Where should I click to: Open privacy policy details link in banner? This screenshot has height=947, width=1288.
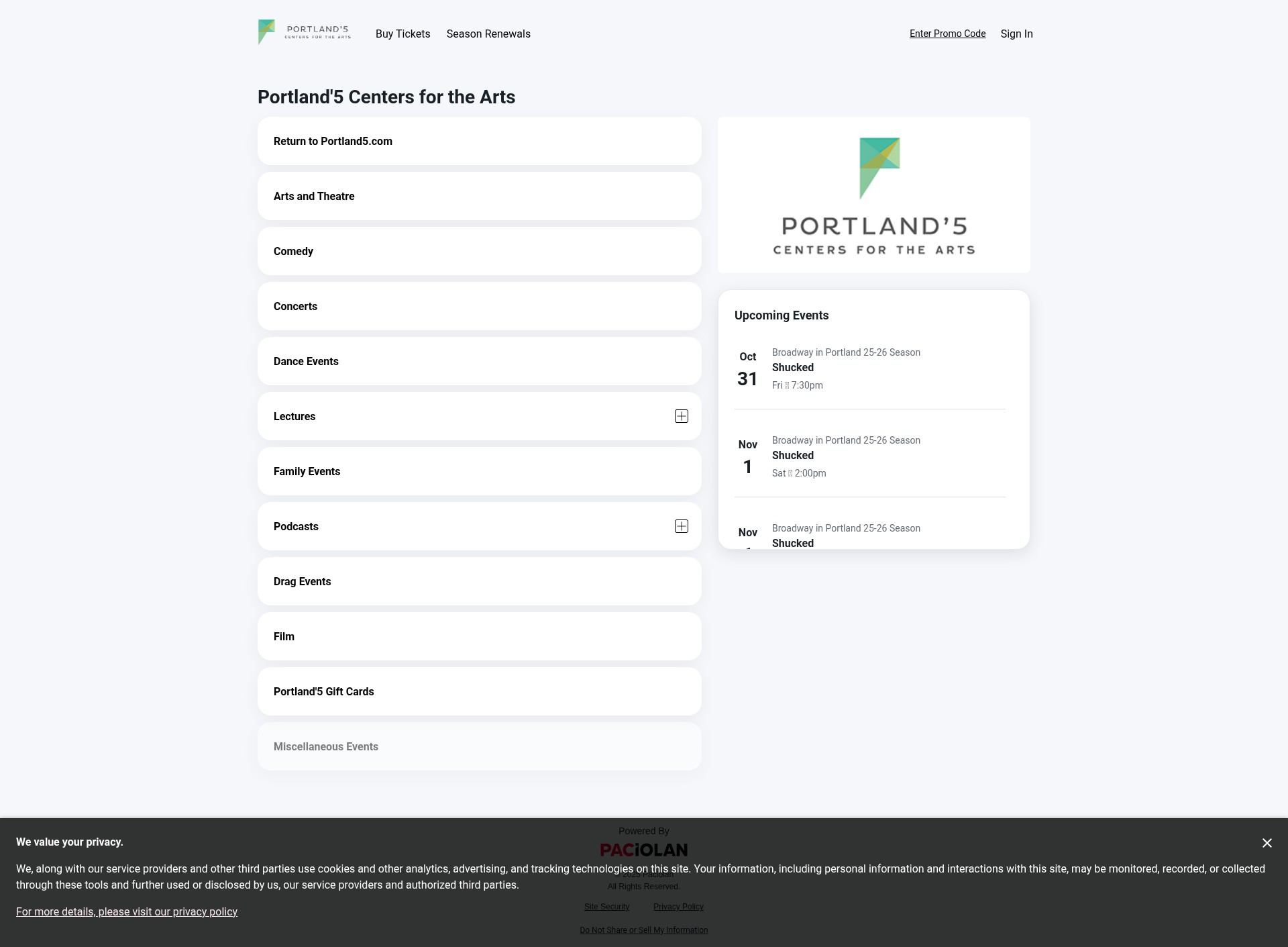[x=127, y=911]
